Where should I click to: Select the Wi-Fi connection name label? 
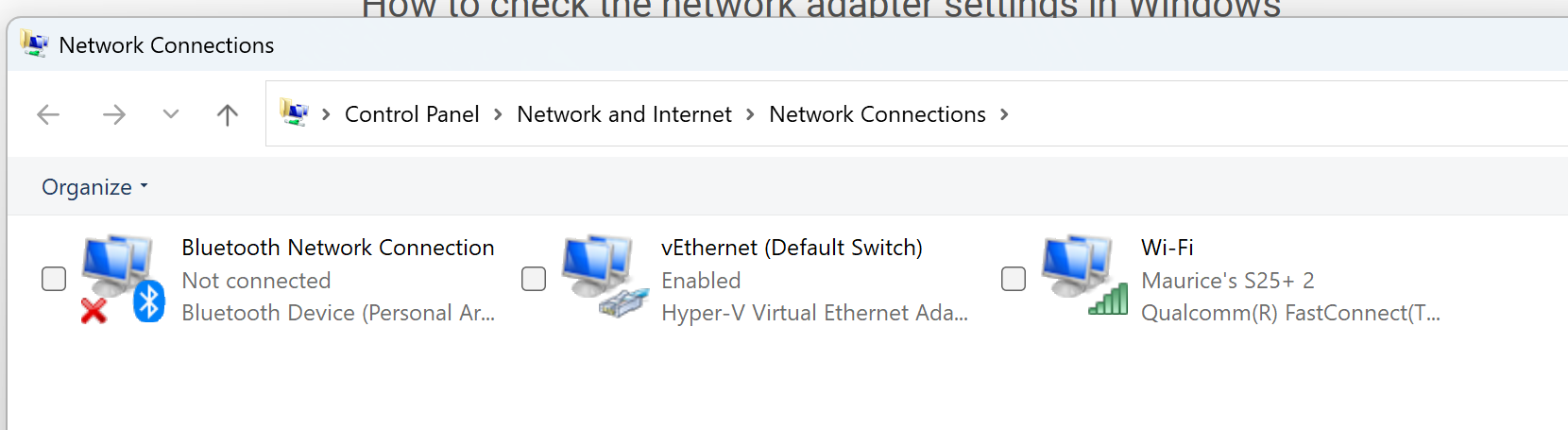[x=1167, y=248]
